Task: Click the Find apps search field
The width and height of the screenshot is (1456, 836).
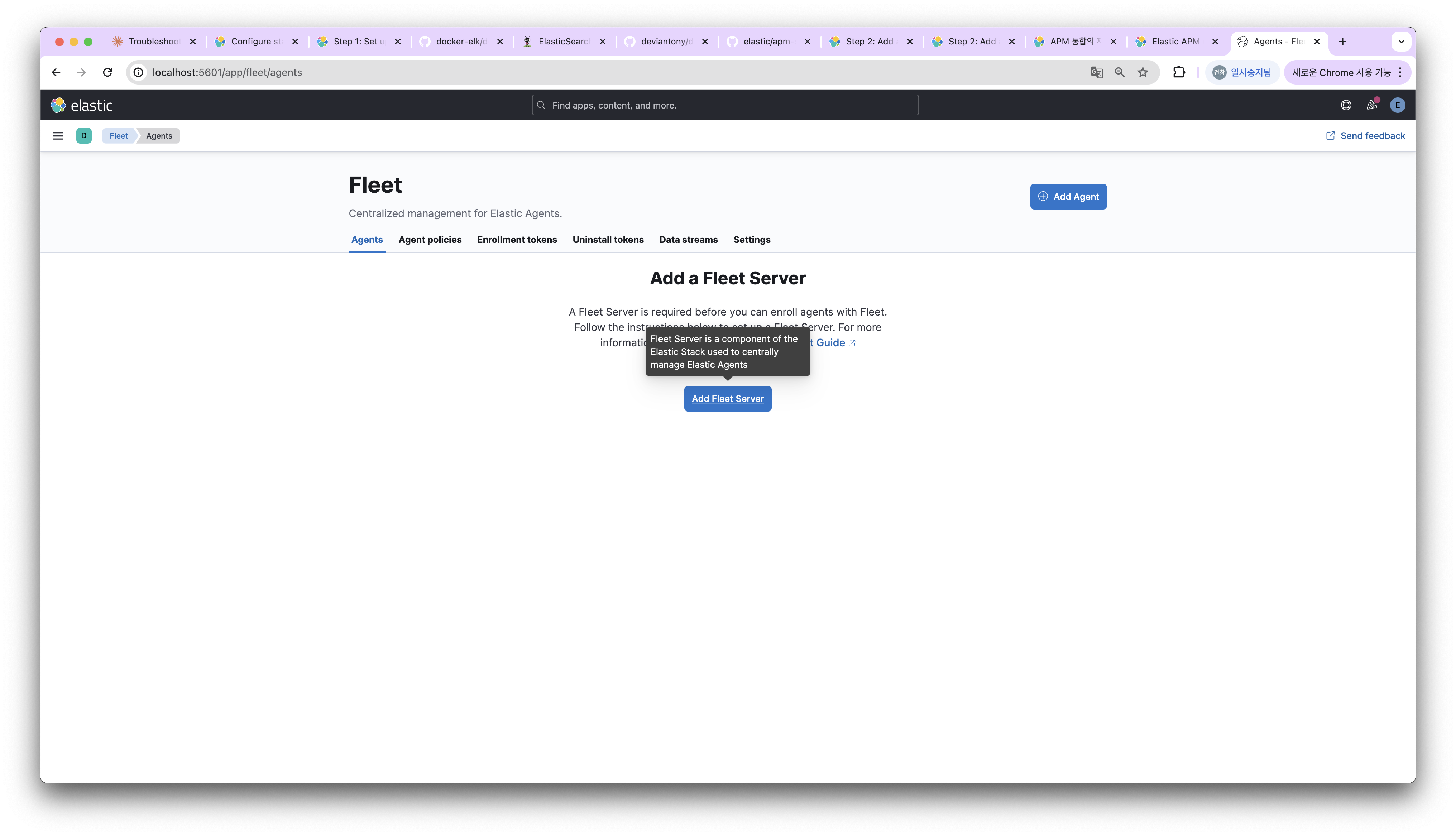Action: tap(725, 105)
